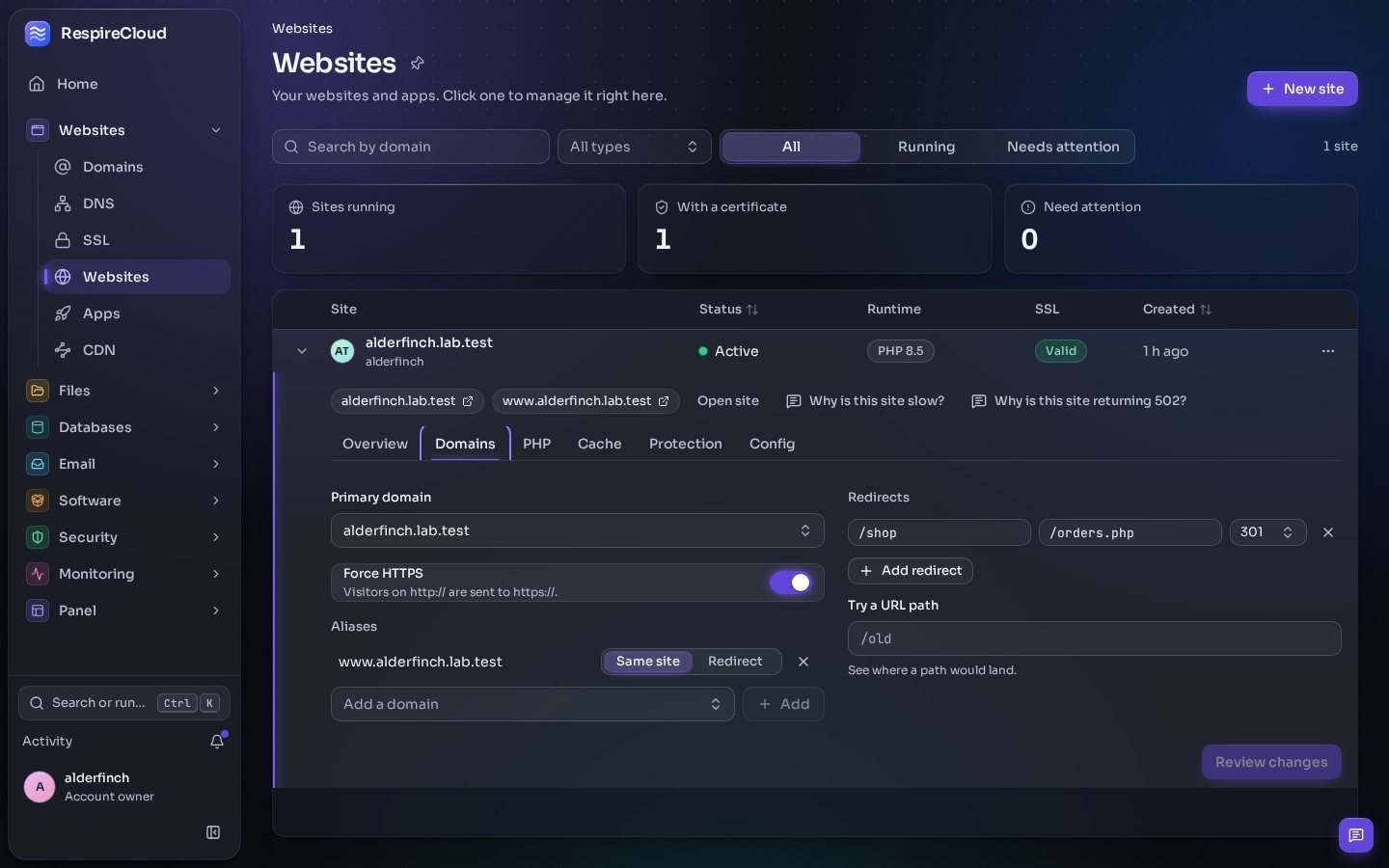Pin the Websites page with the pin icon
This screenshot has width=1389, height=868.
(418, 63)
